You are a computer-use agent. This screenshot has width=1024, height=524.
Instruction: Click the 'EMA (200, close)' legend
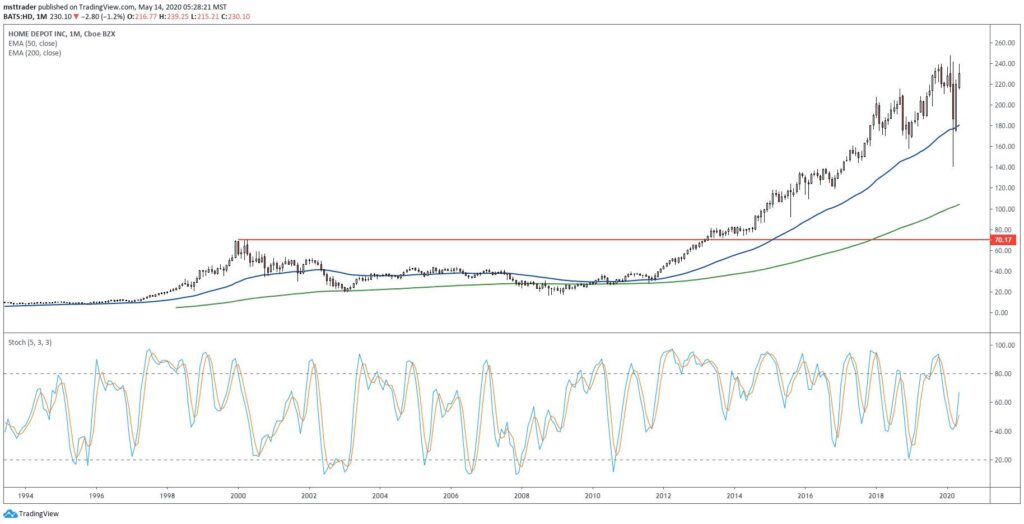[35, 53]
